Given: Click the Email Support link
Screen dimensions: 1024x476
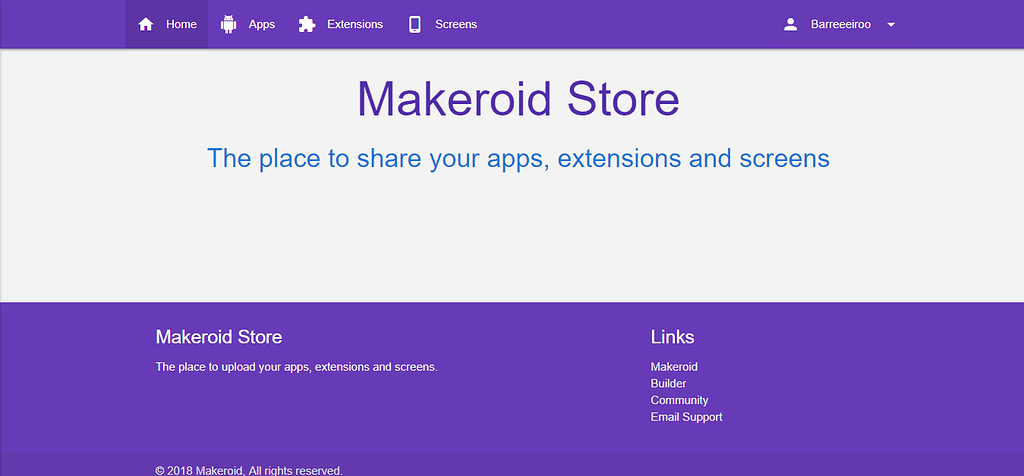Looking at the screenshot, I should (x=686, y=417).
